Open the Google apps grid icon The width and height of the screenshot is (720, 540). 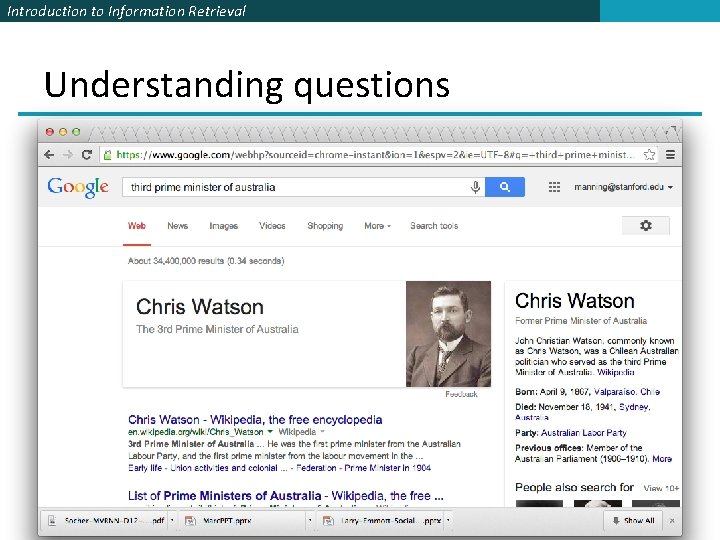pos(554,187)
